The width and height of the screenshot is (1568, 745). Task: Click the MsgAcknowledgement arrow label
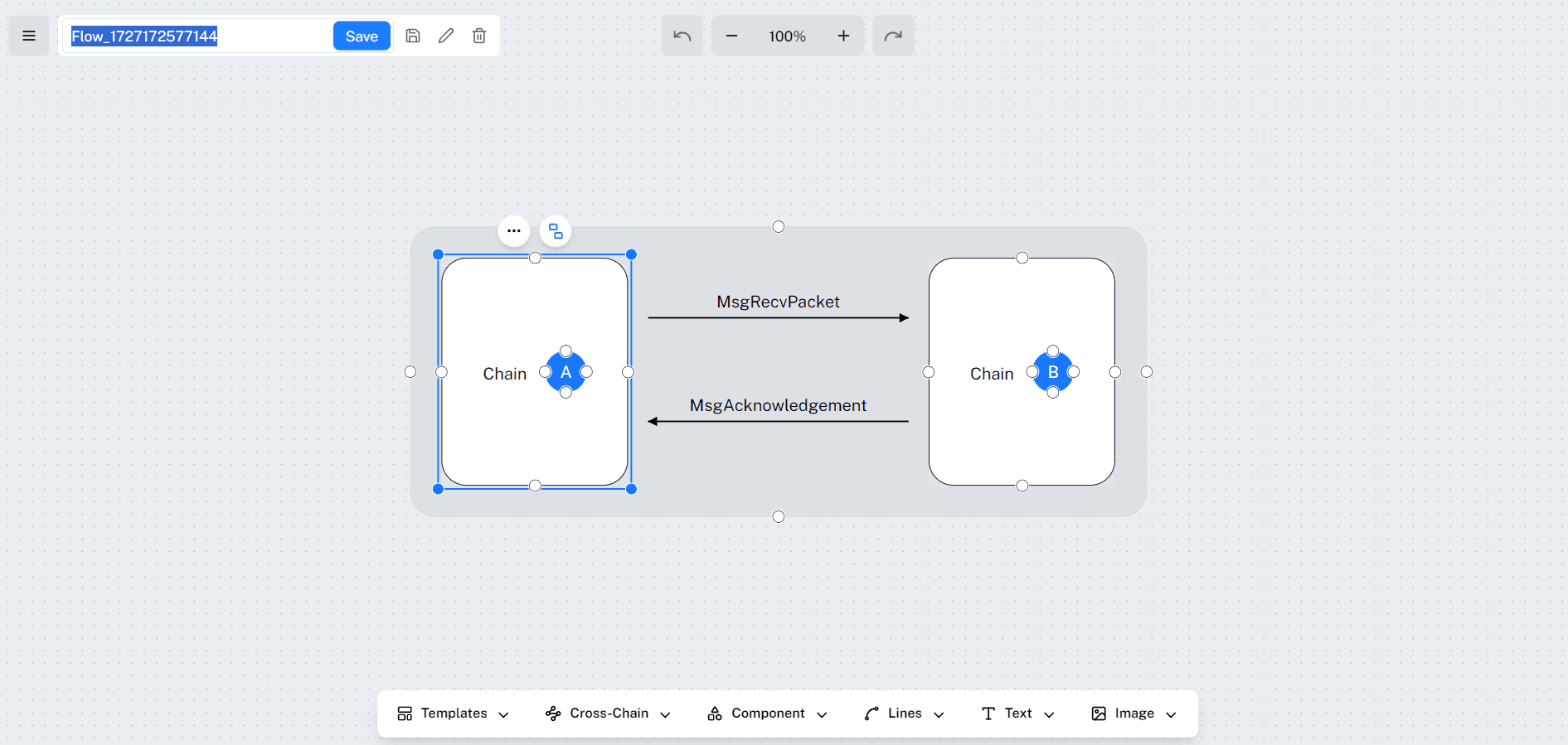tap(779, 405)
